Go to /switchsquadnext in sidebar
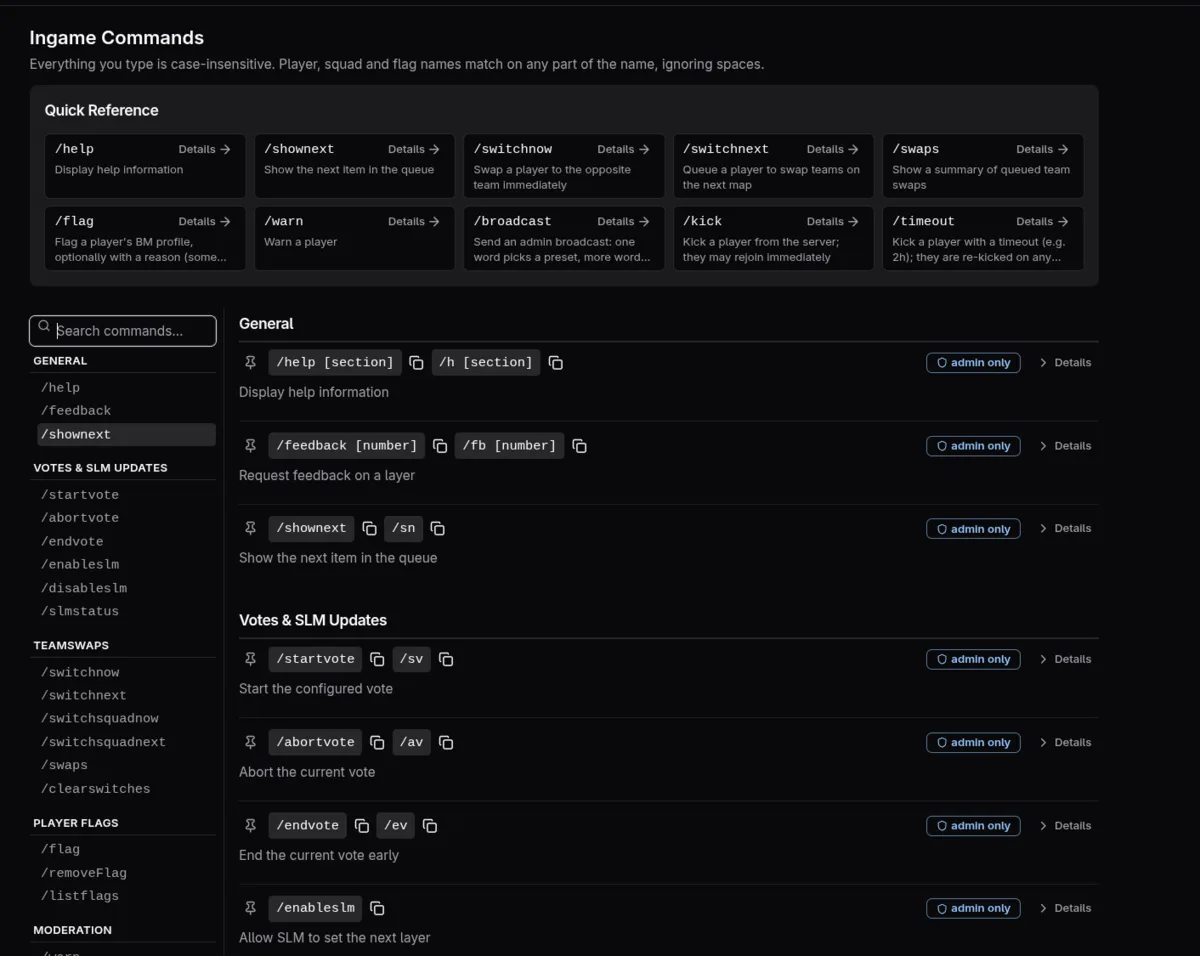 (x=126, y=742)
